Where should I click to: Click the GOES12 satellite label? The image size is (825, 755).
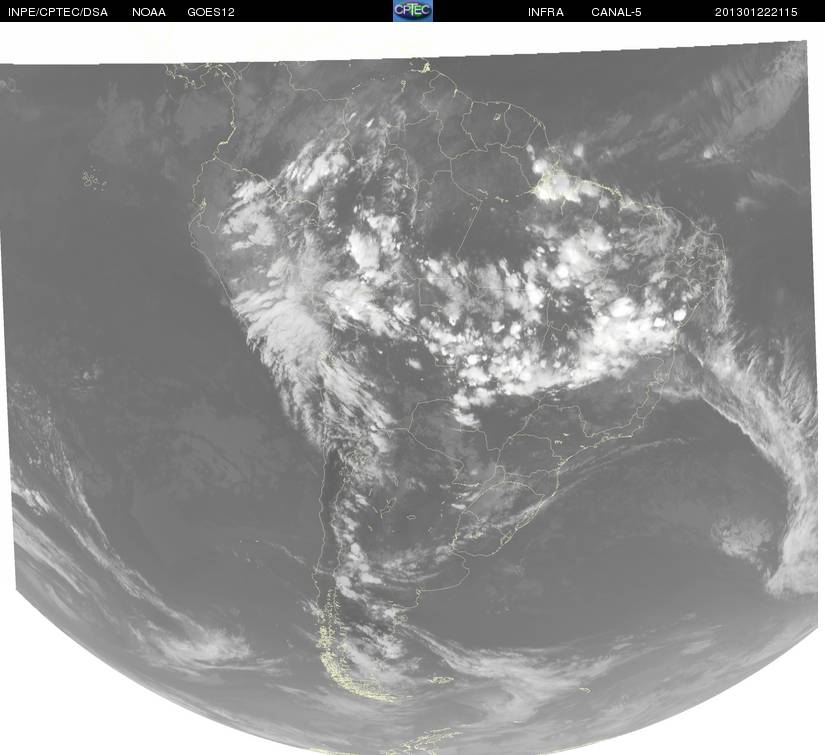point(211,12)
